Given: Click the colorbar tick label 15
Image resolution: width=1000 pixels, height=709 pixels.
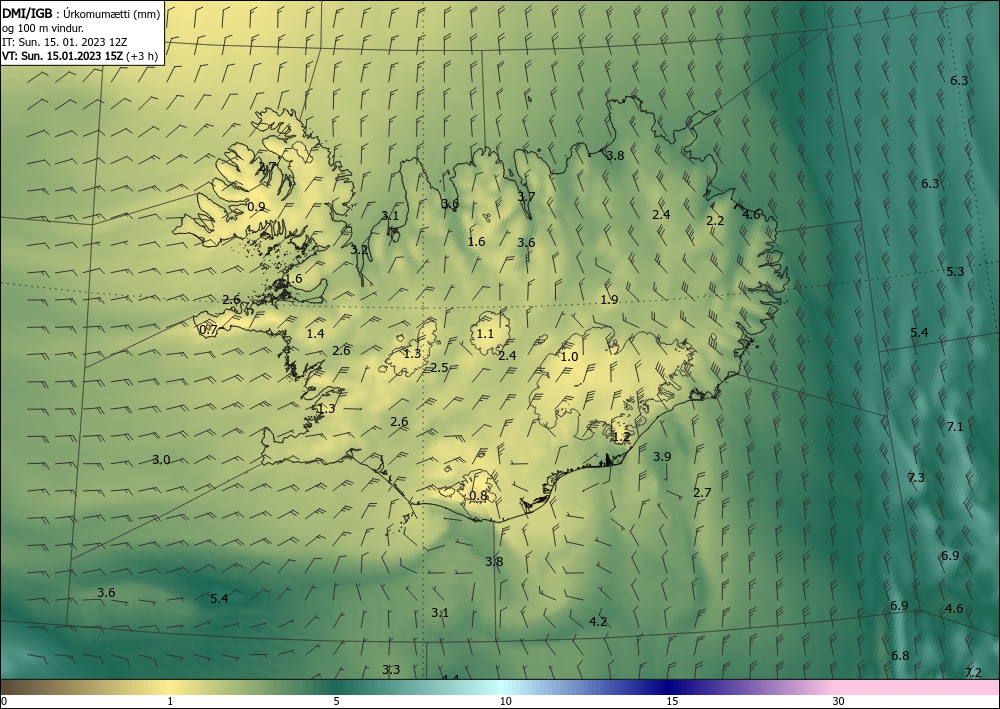Looking at the screenshot, I should coord(672,702).
